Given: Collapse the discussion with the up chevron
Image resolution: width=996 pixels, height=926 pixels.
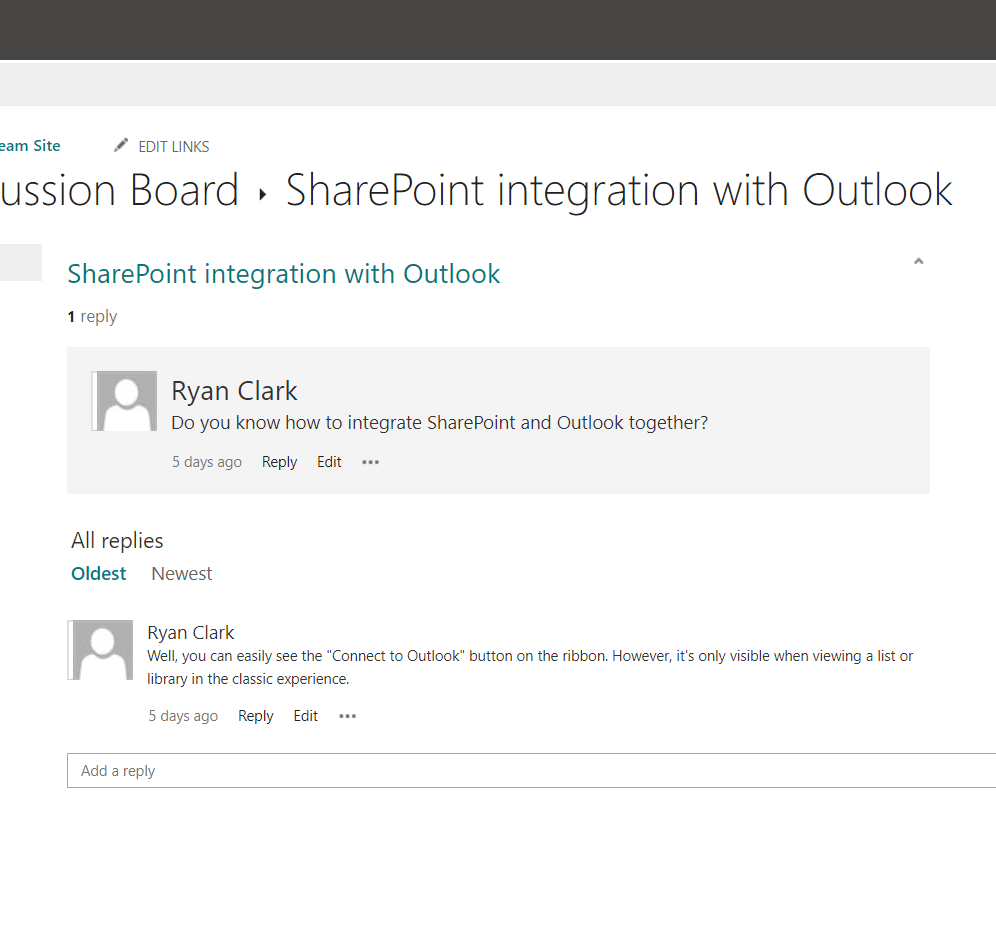Looking at the screenshot, I should coord(918,261).
